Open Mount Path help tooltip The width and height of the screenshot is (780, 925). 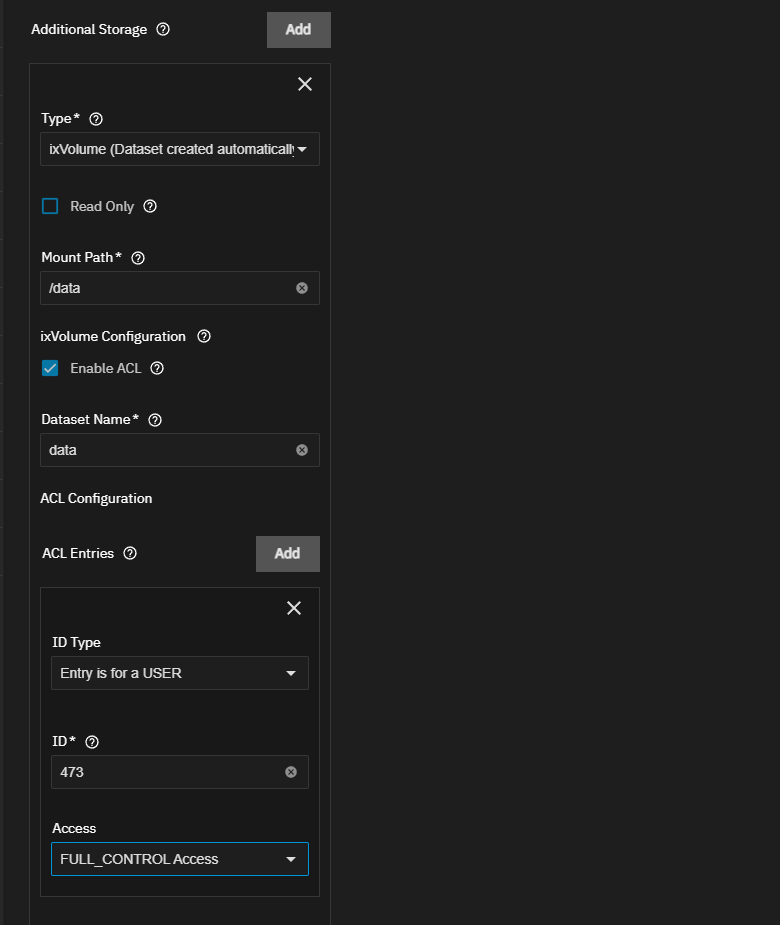(x=137, y=258)
